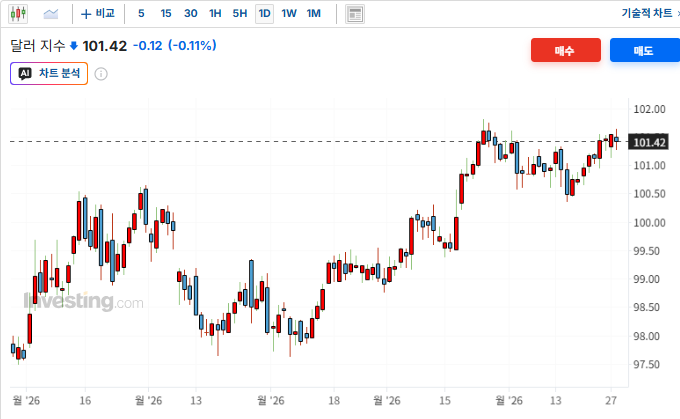This screenshot has height=419, width=680.
Task: Click the 100.50 price axis label
Action: [x=649, y=194]
